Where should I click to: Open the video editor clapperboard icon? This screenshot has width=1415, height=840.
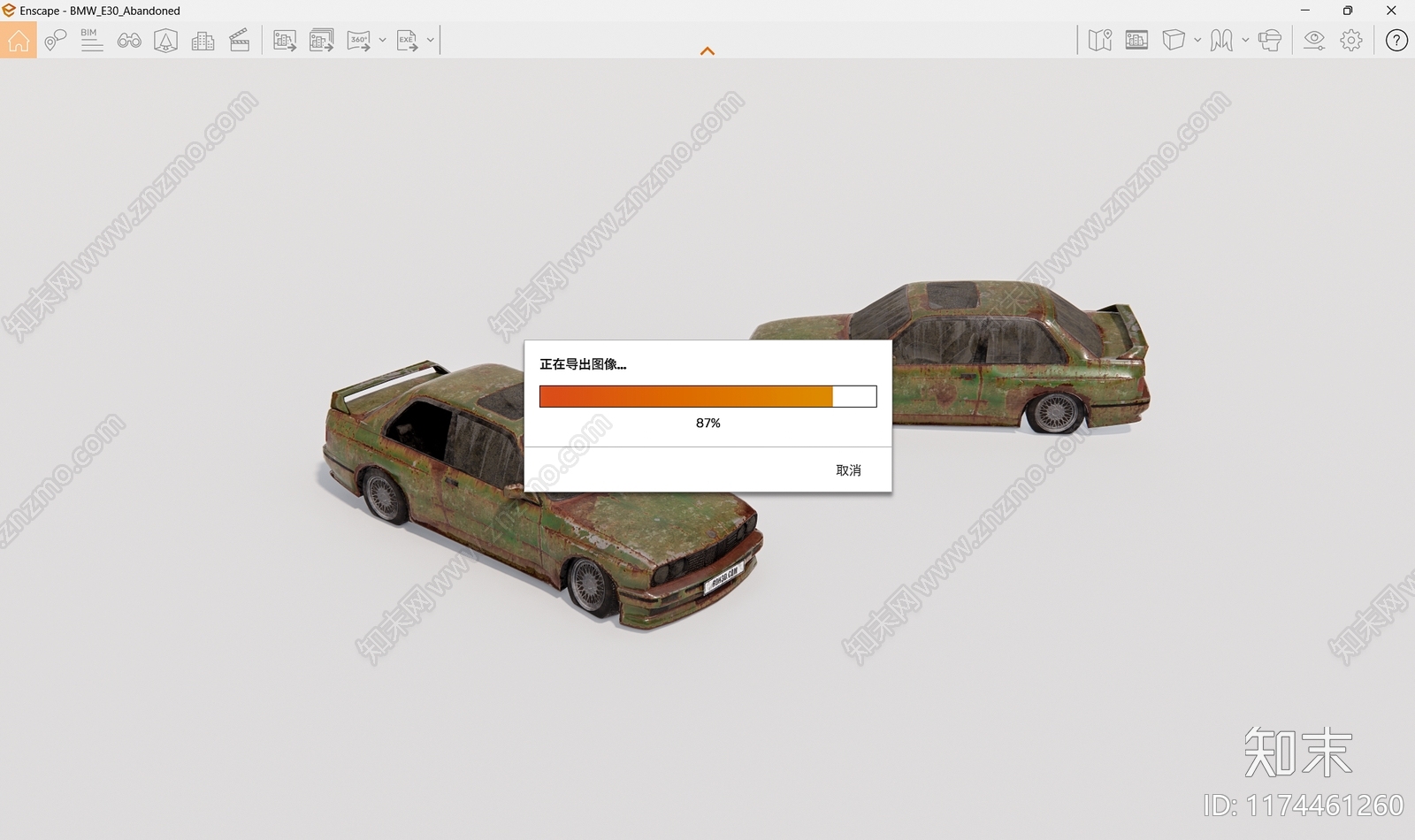240,40
